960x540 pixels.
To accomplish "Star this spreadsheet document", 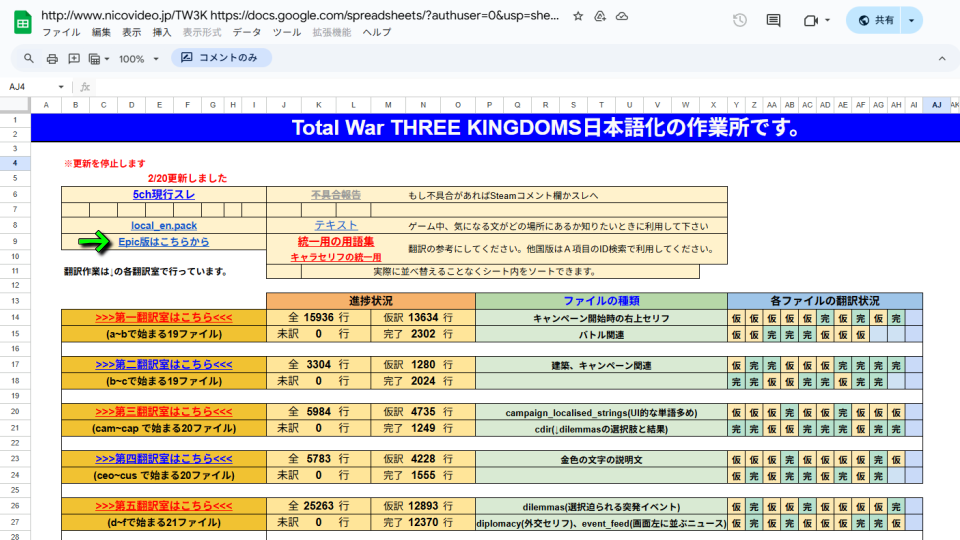I will click(x=578, y=17).
